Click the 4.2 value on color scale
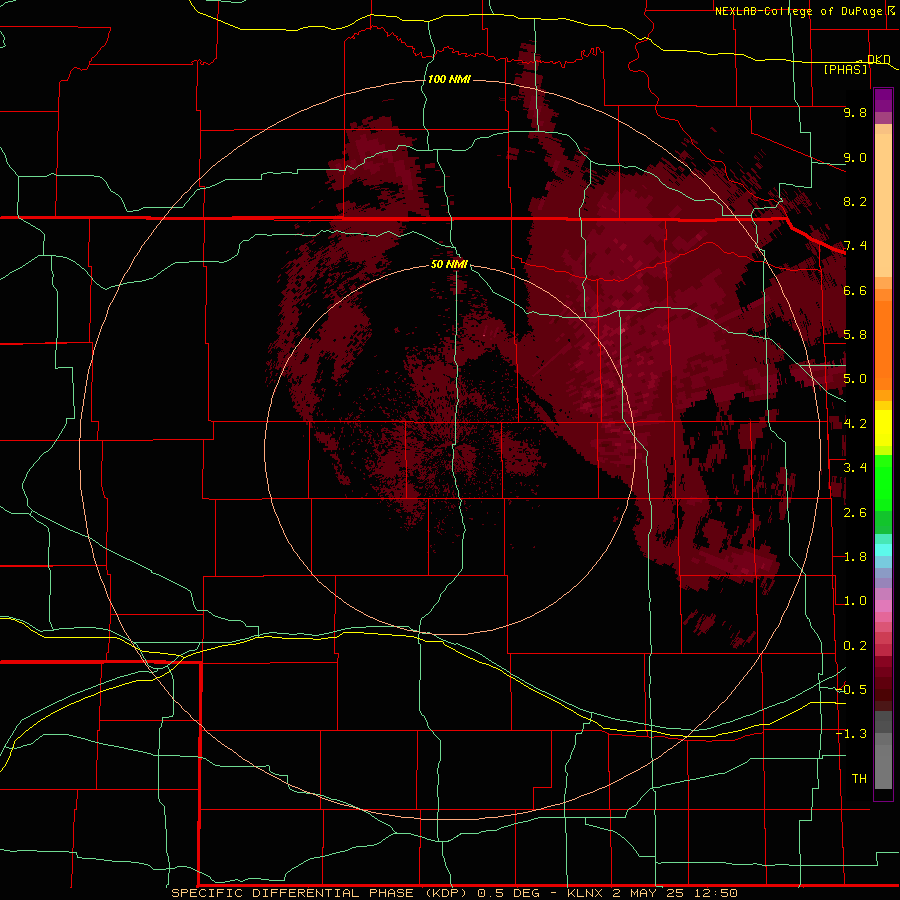Screen dimensions: 900x900 tap(855, 424)
